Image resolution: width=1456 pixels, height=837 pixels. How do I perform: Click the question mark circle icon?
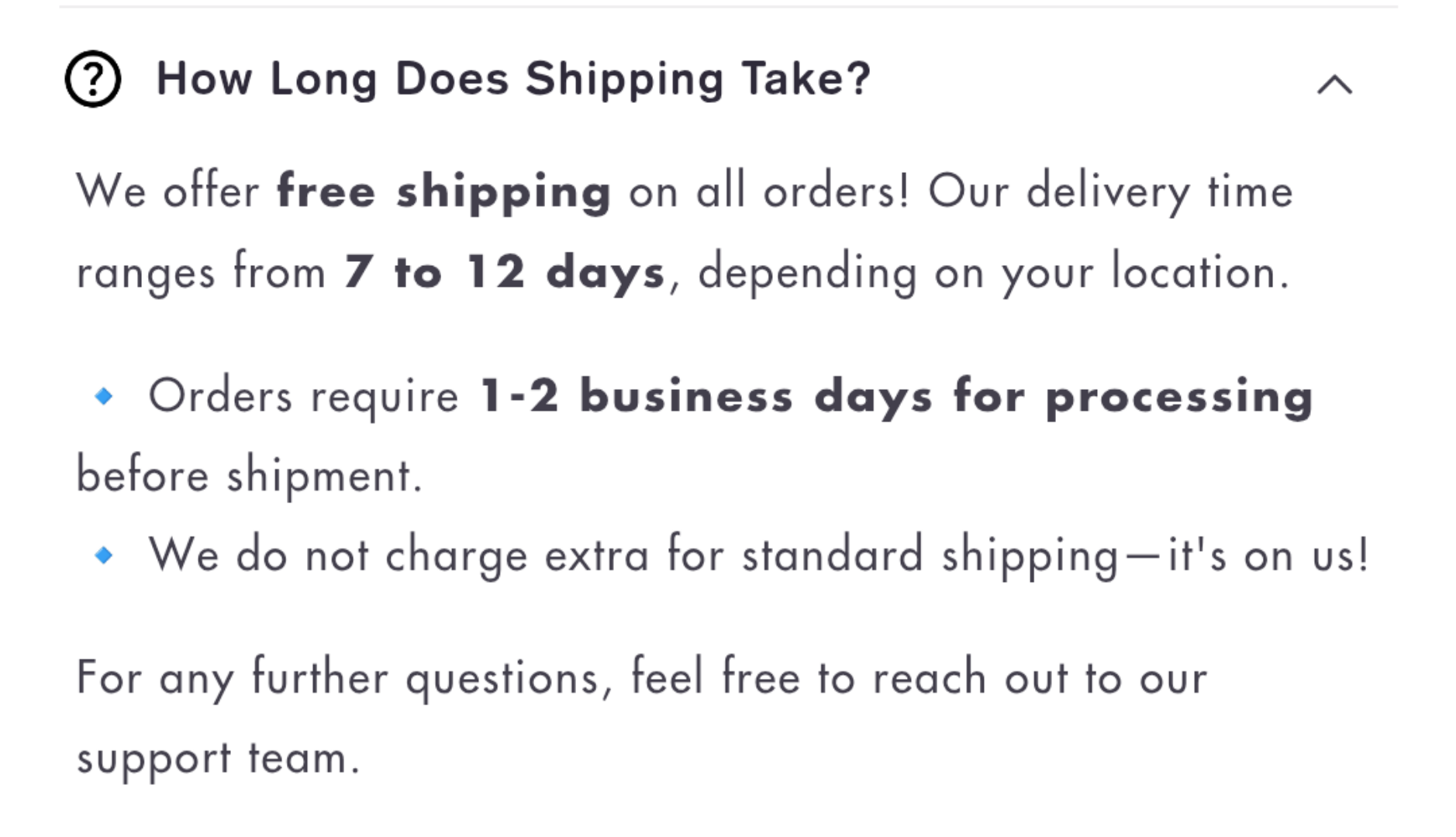(x=92, y=79)
